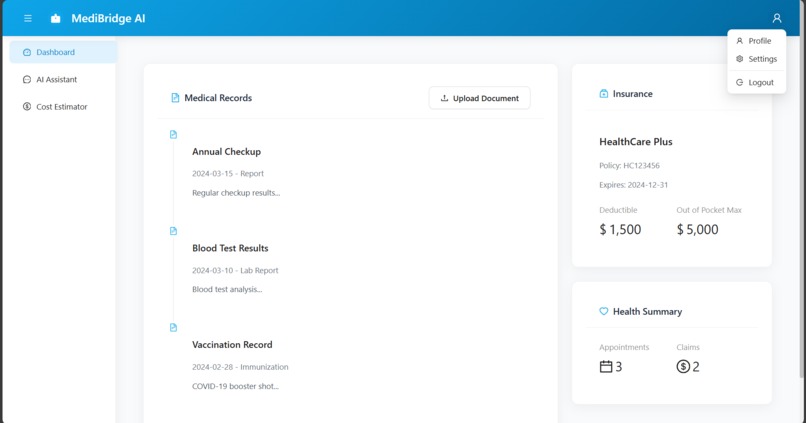Screen dimensions: 806x423
Task: Click the Health Summary heading text
Action: point(648,311)
